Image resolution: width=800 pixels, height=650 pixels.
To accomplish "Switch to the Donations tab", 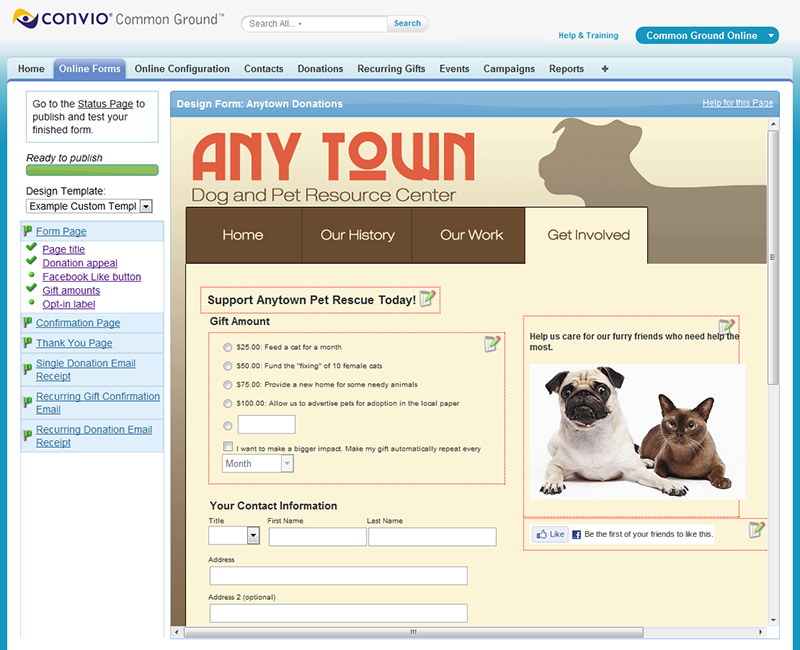I will tap(320, 69).
